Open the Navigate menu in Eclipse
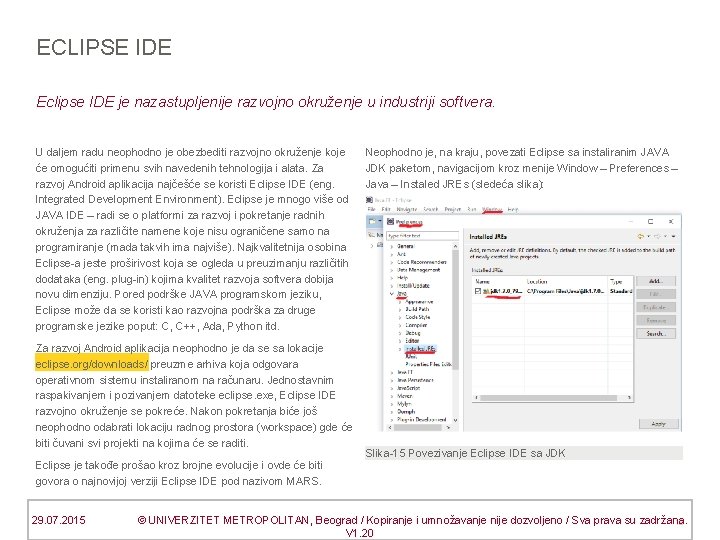The image size is (720, 540). (x=406, y=209)
